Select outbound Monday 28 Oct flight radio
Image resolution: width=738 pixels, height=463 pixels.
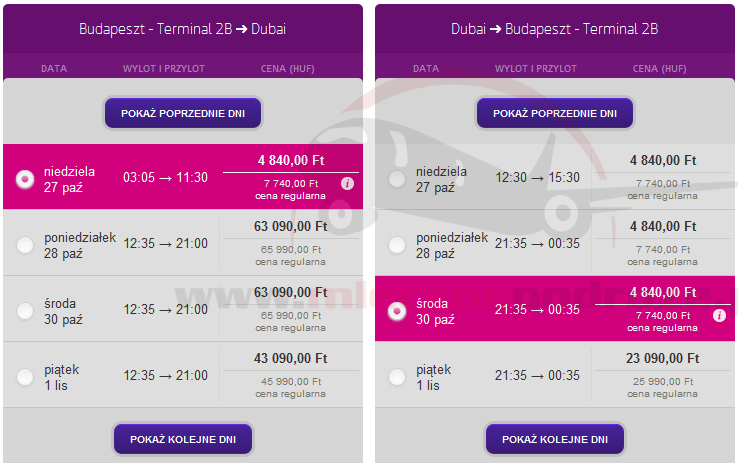(x=25, y=245)
